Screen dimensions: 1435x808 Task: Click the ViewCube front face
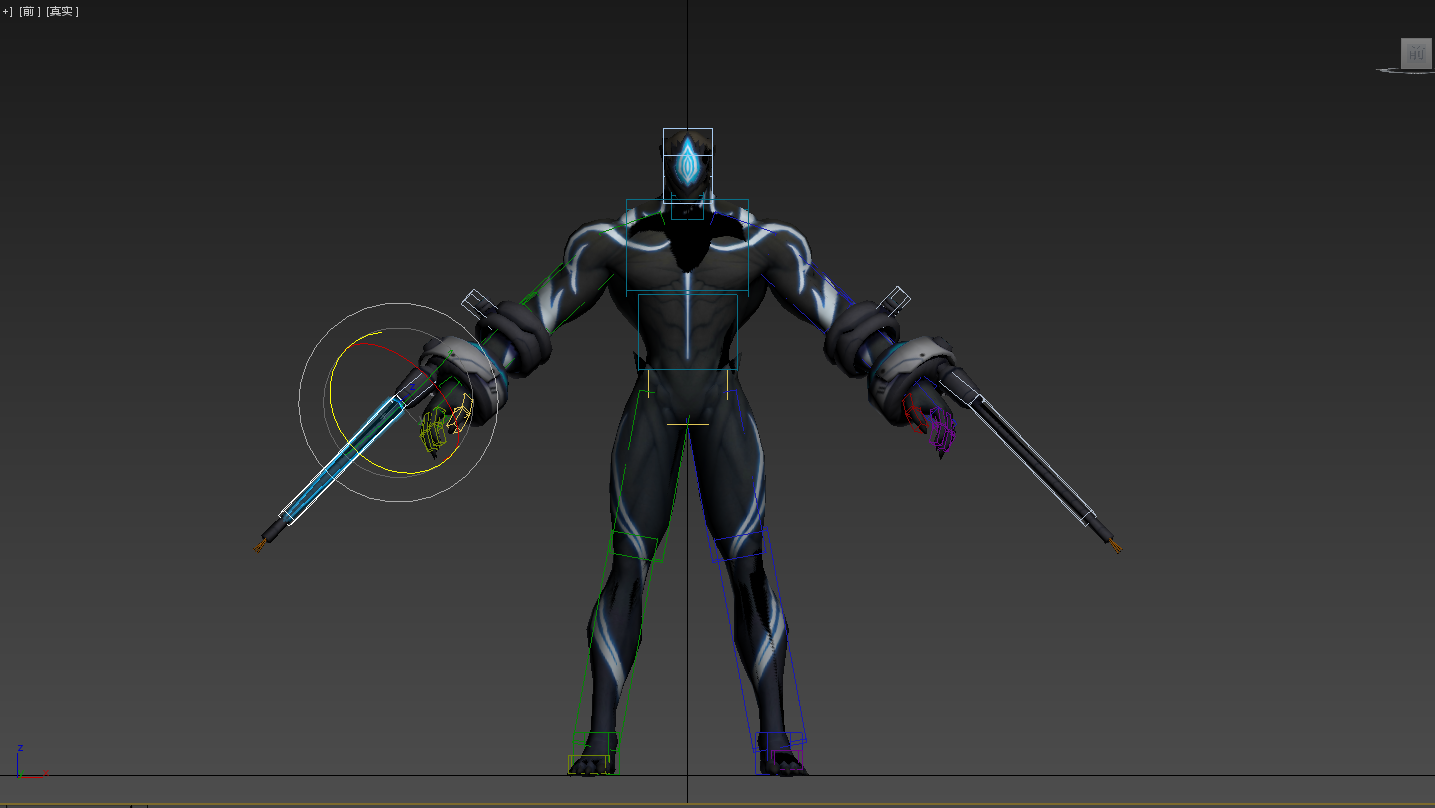click(x=1415, y=54)
